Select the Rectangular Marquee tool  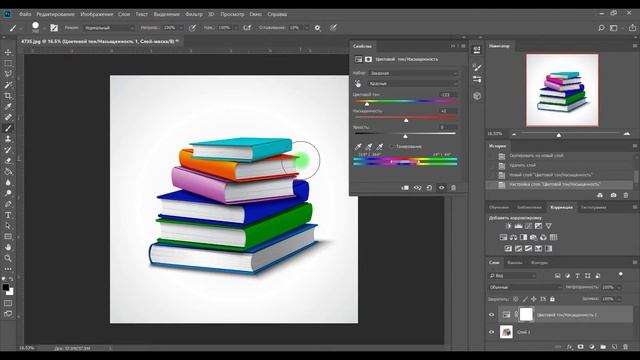pos(8,63)
